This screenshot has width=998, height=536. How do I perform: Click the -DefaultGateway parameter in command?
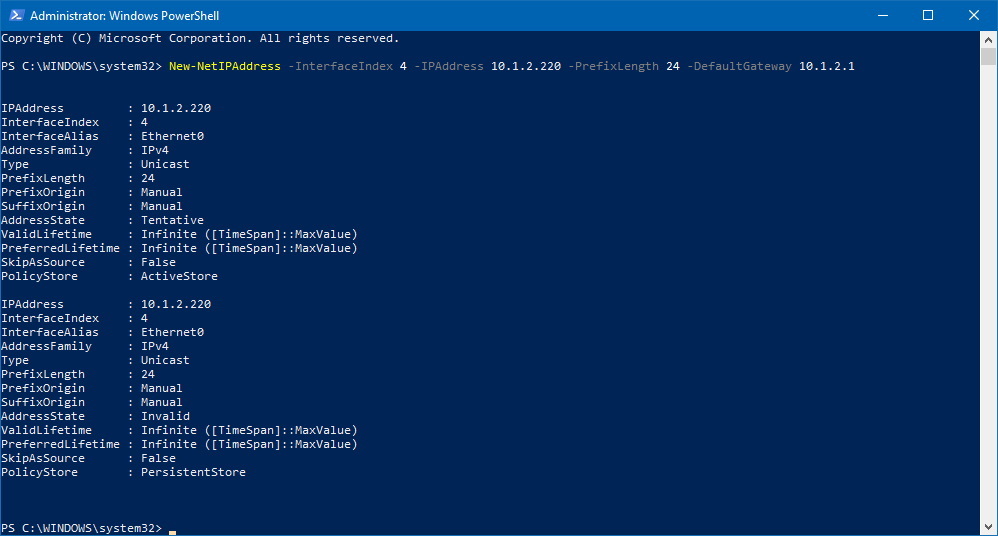coord(739,66)
